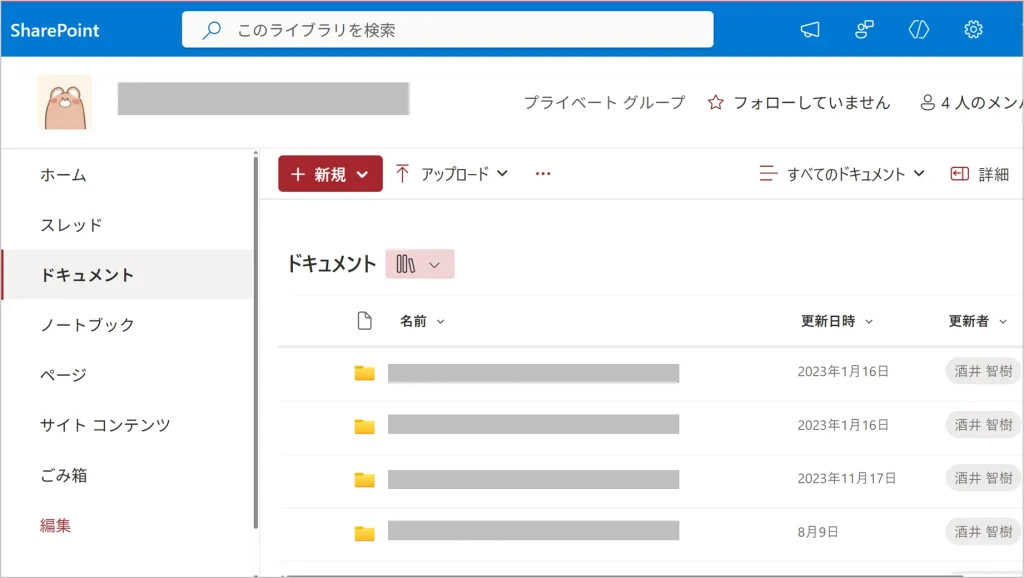This screenshot has height=578, width=1024.
Task: Go to ごみ箱 in the sidebar
Action: pyautogui.click(x=64, y=475)
